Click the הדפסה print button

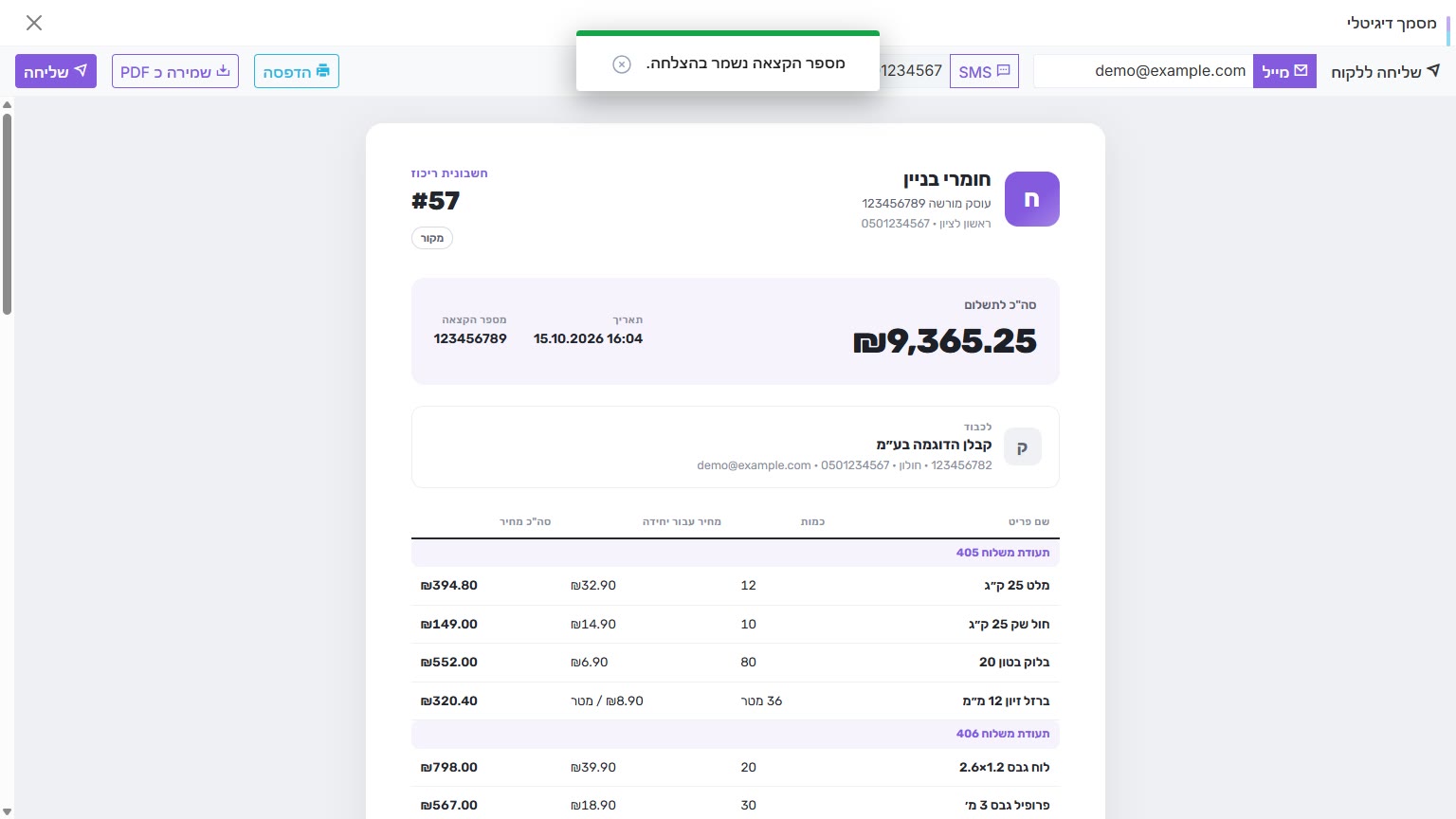pos(297,71)
